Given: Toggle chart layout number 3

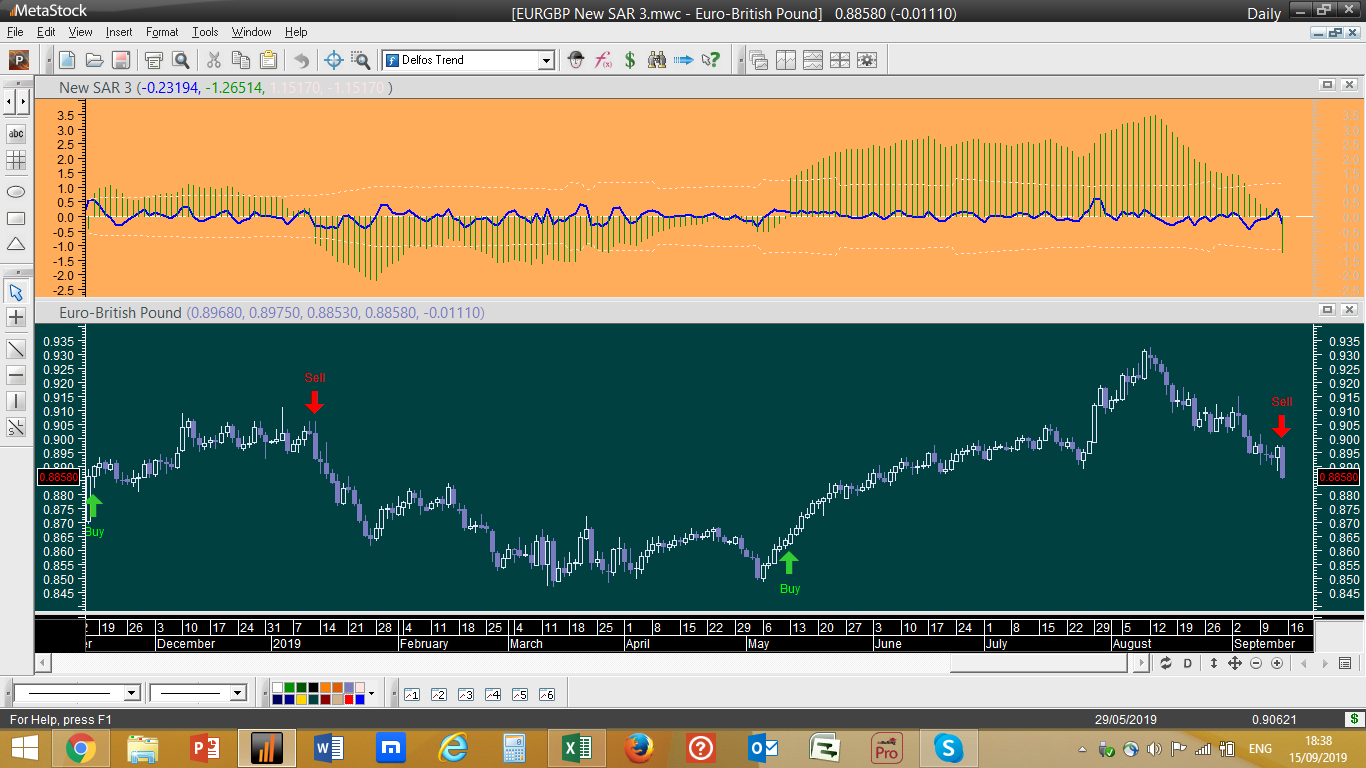Looking at the screenshot, I should (465, 694).
